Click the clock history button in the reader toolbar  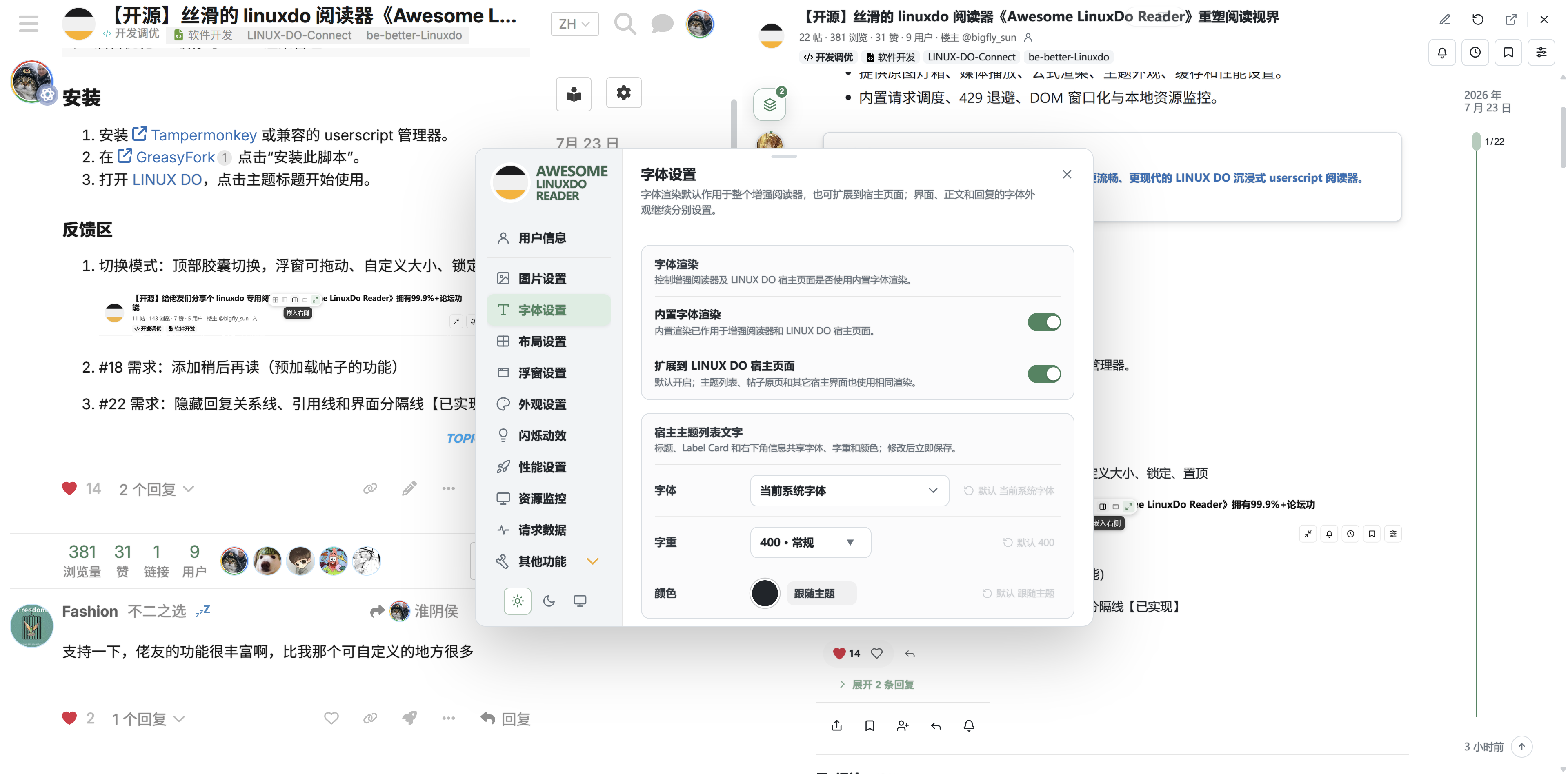(x=1475, y=52)
